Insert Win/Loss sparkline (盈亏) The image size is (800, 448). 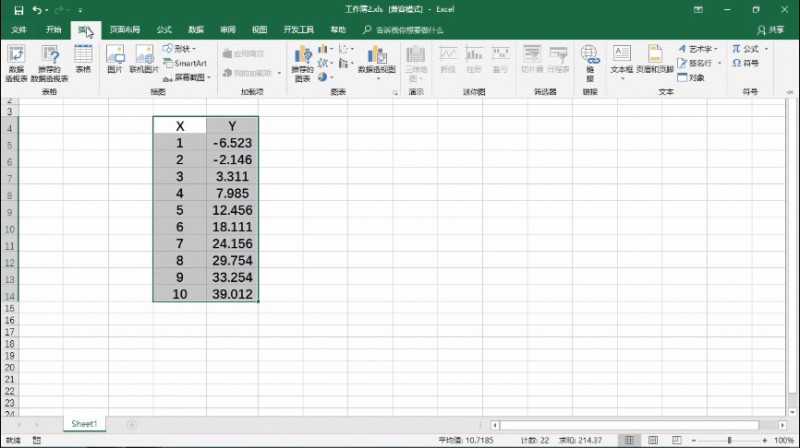pos(500,59)
